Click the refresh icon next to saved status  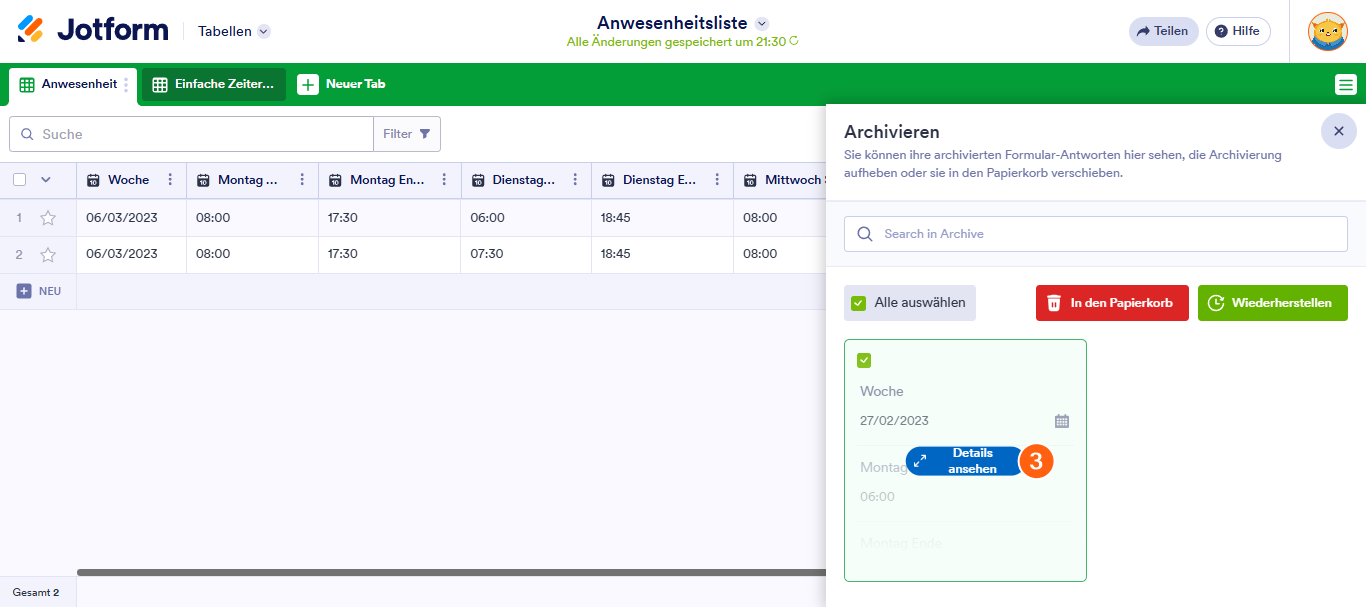[x=794, y=42]
